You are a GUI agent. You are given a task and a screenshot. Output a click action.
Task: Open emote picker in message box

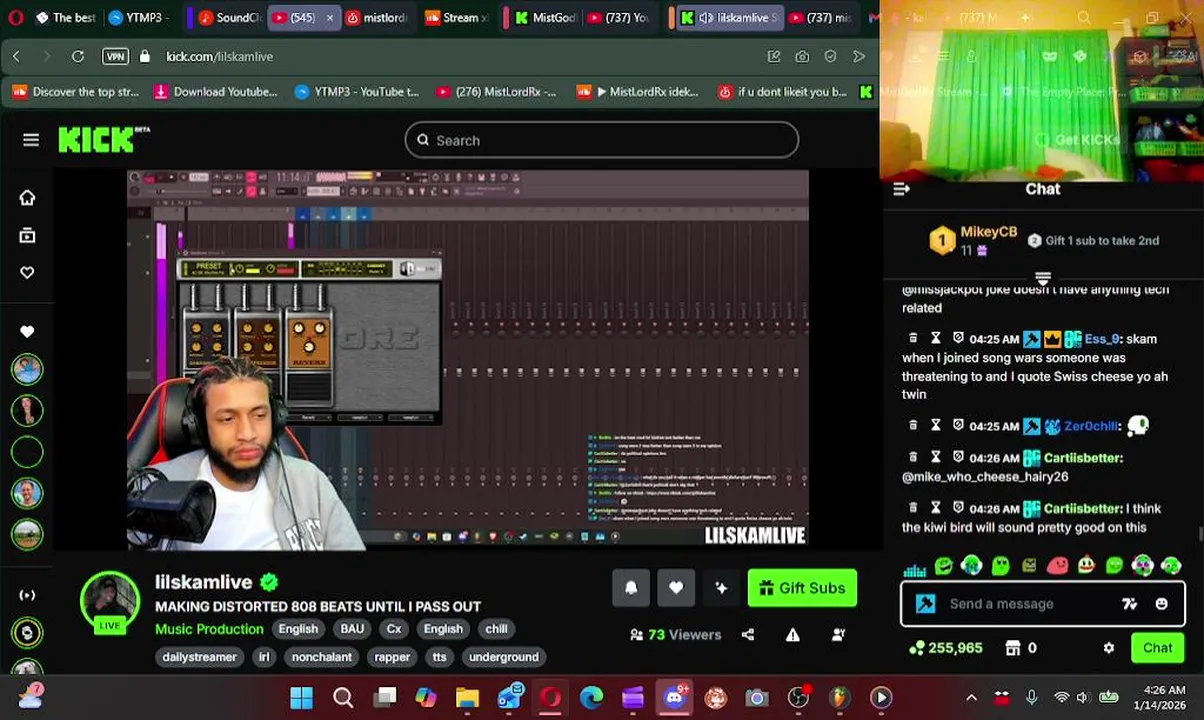click(x=1161, y=604)
